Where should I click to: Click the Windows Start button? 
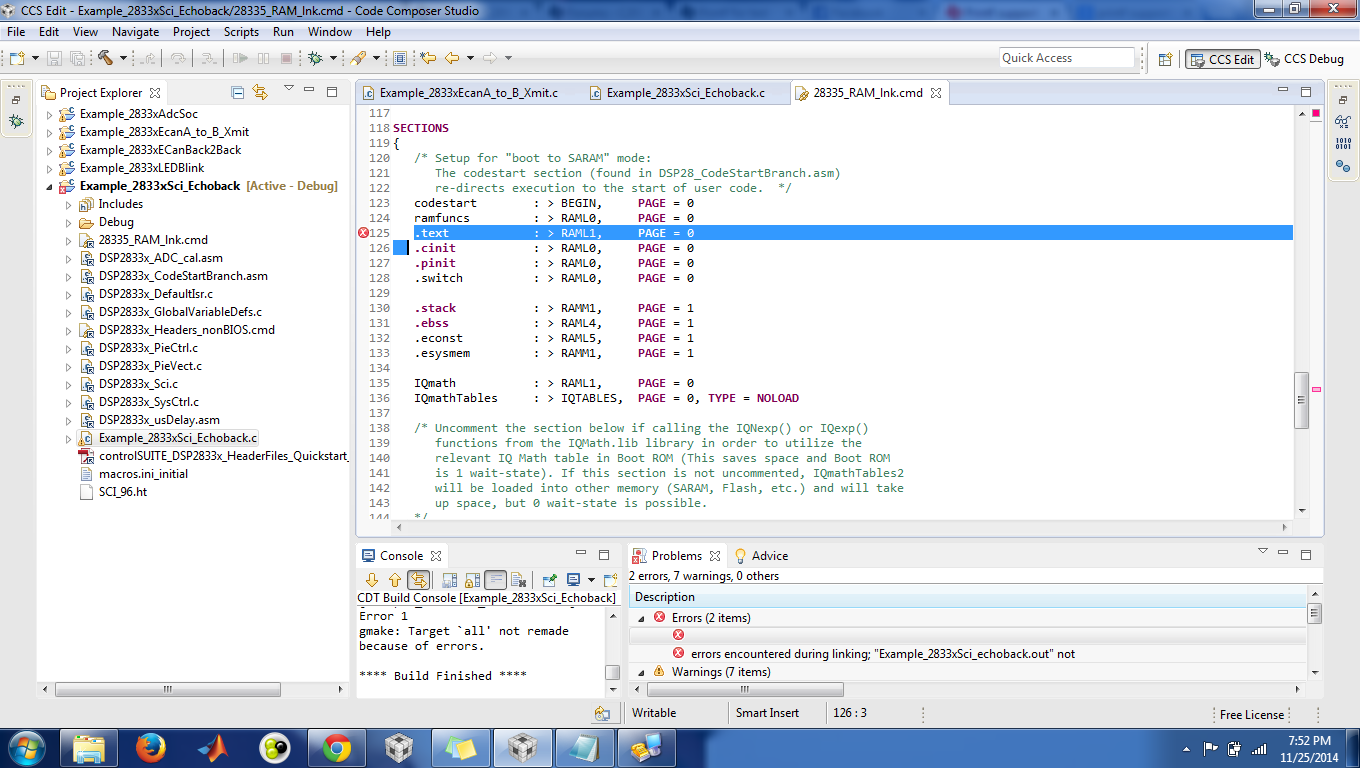click(25, 747)
